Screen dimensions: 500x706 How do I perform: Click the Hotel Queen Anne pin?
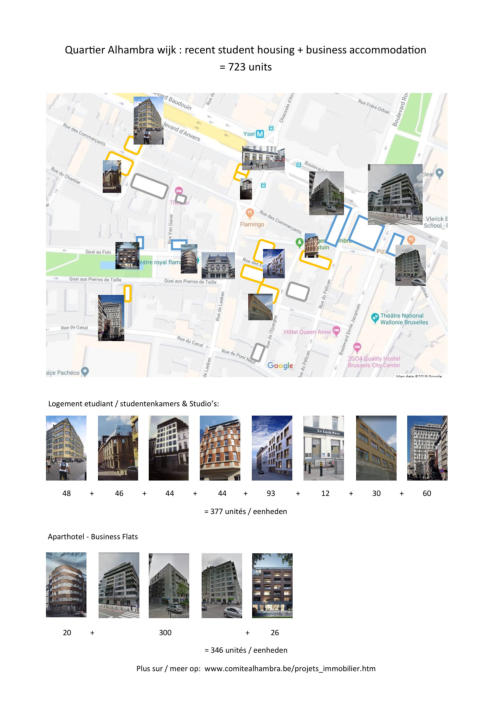[336, 331]
